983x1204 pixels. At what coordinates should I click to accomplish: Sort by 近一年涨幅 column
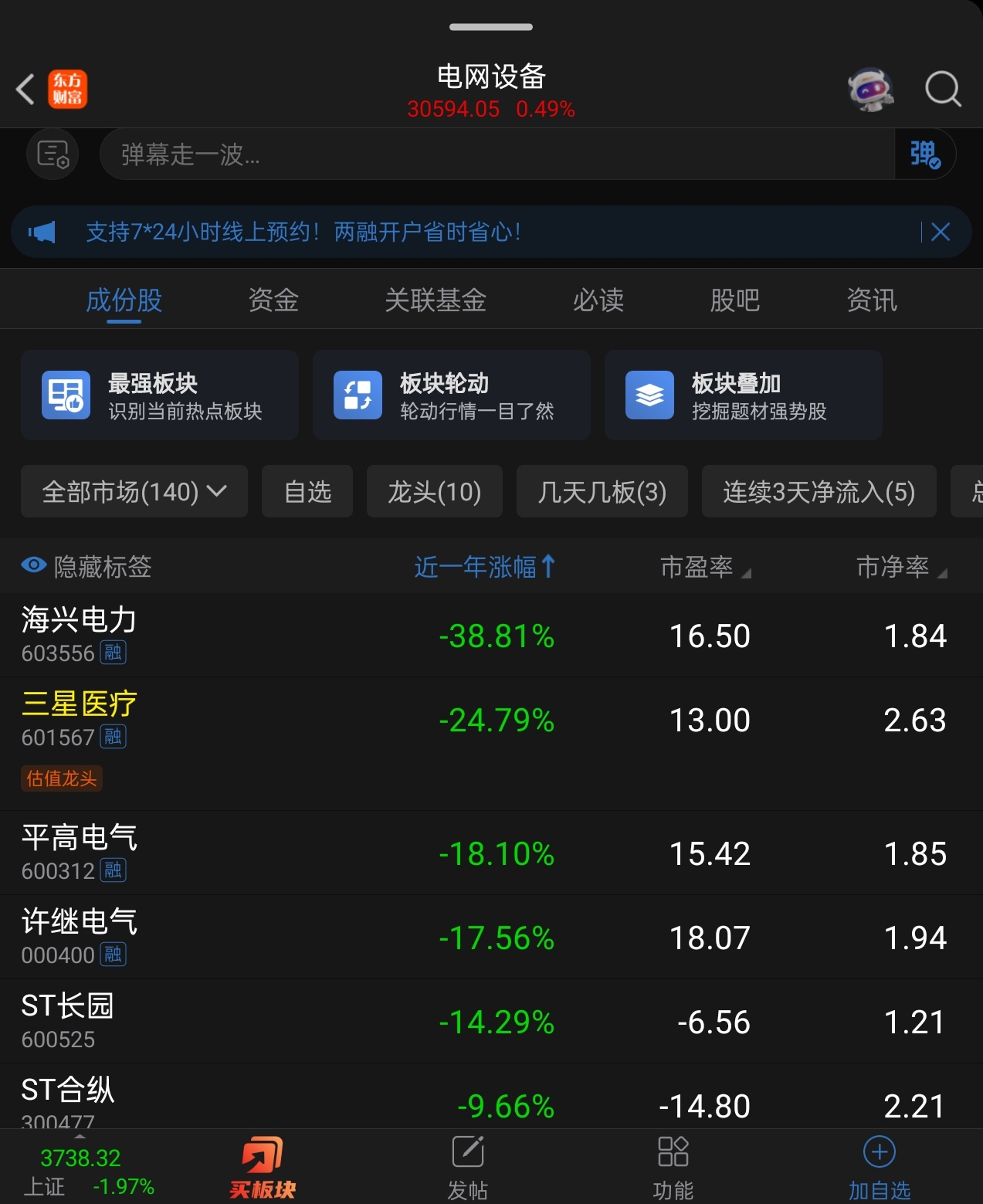point(484,566)
